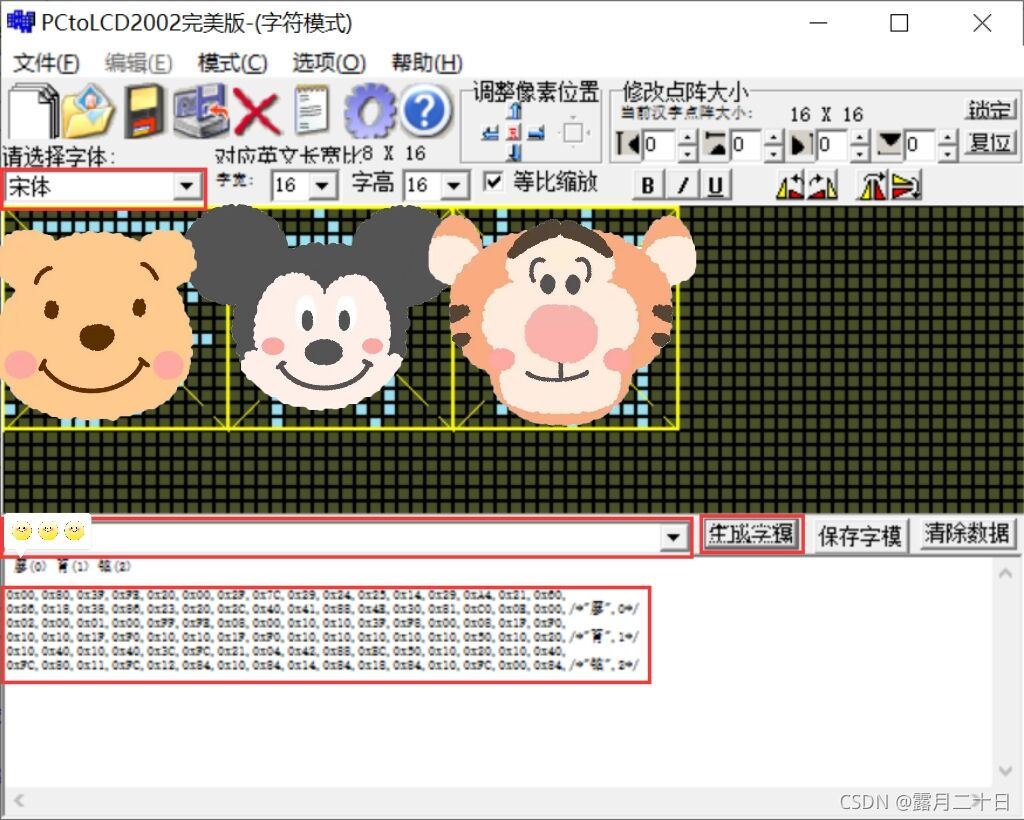The image size is (1024, 820).
Task: Click the output scrollbar up arrow
Action: (x=1006, y=574)
